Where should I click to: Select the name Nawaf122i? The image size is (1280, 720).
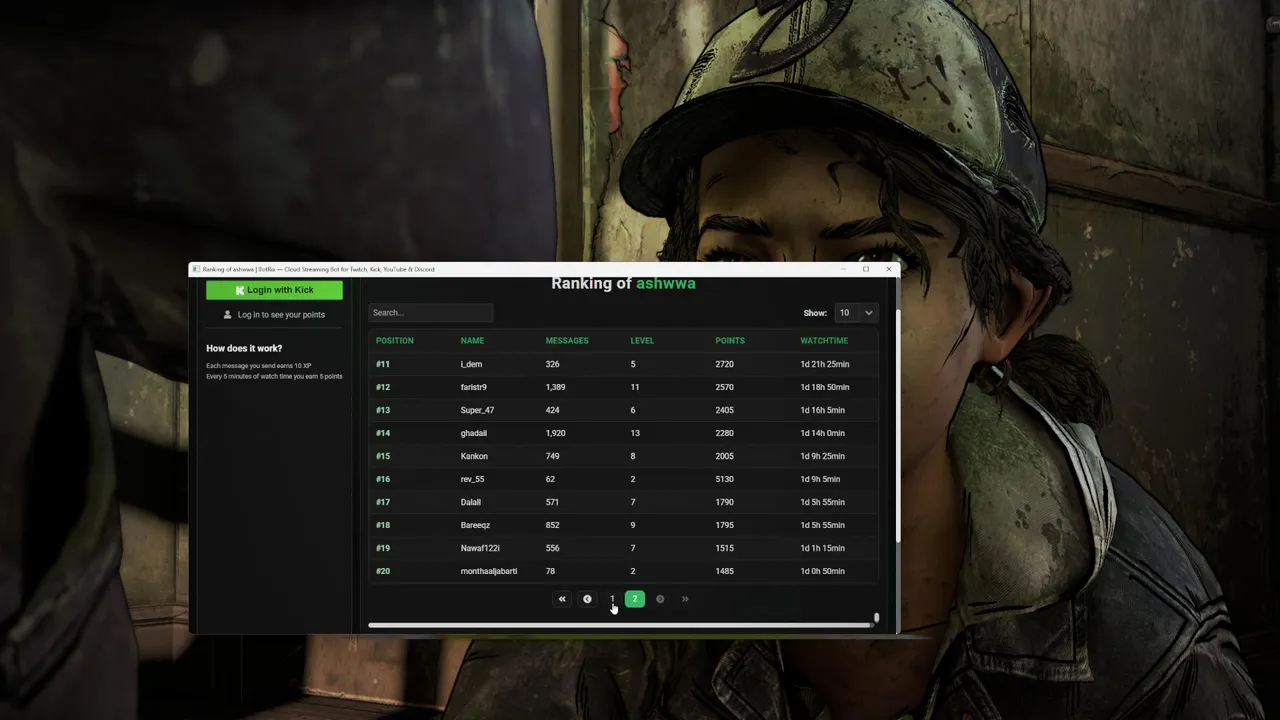pyautogui.click(x=480, y=548)
